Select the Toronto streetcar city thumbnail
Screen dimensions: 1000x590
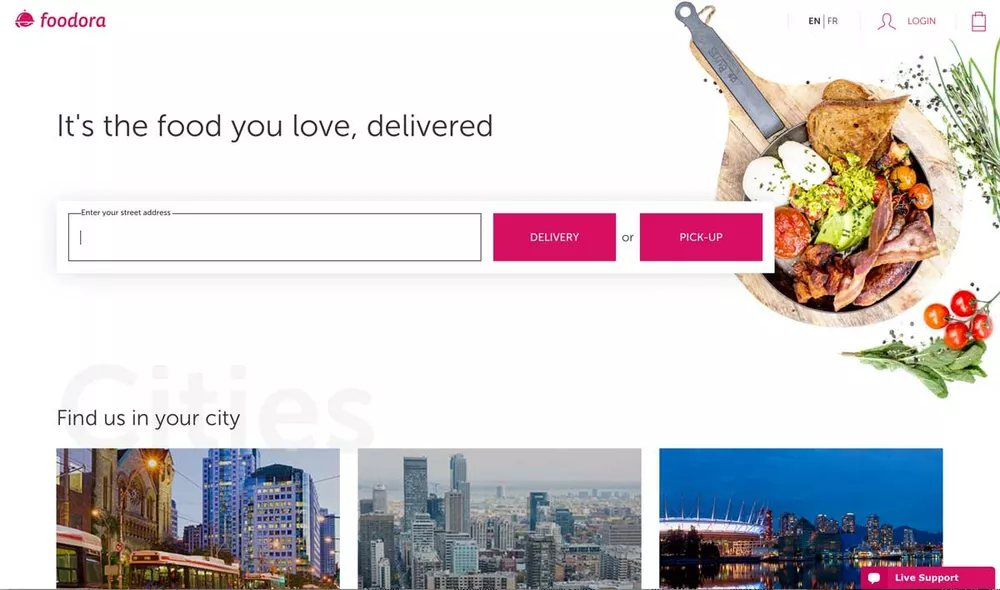198,518
